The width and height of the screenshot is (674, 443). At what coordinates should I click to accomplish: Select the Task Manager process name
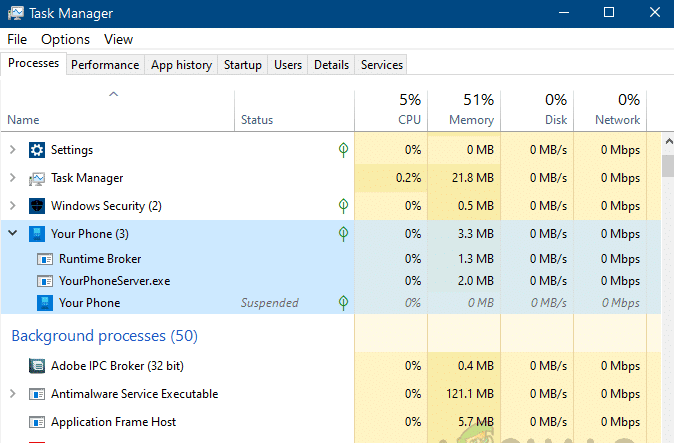(x=87, y=178)
